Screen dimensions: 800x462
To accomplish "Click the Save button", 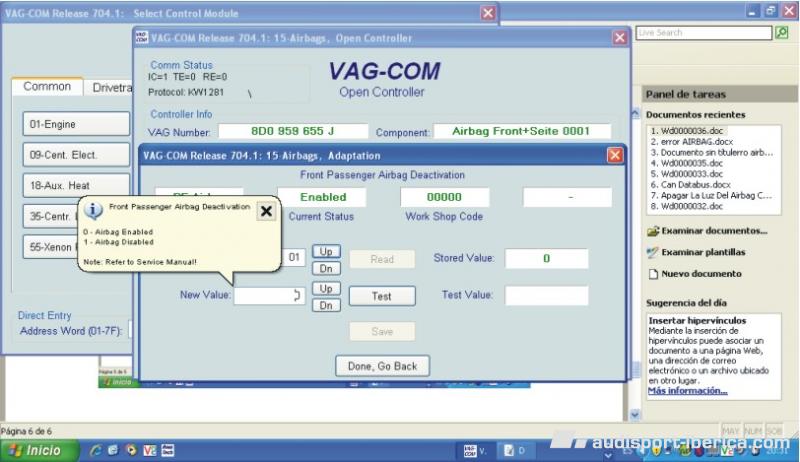I will pos(382,331).
